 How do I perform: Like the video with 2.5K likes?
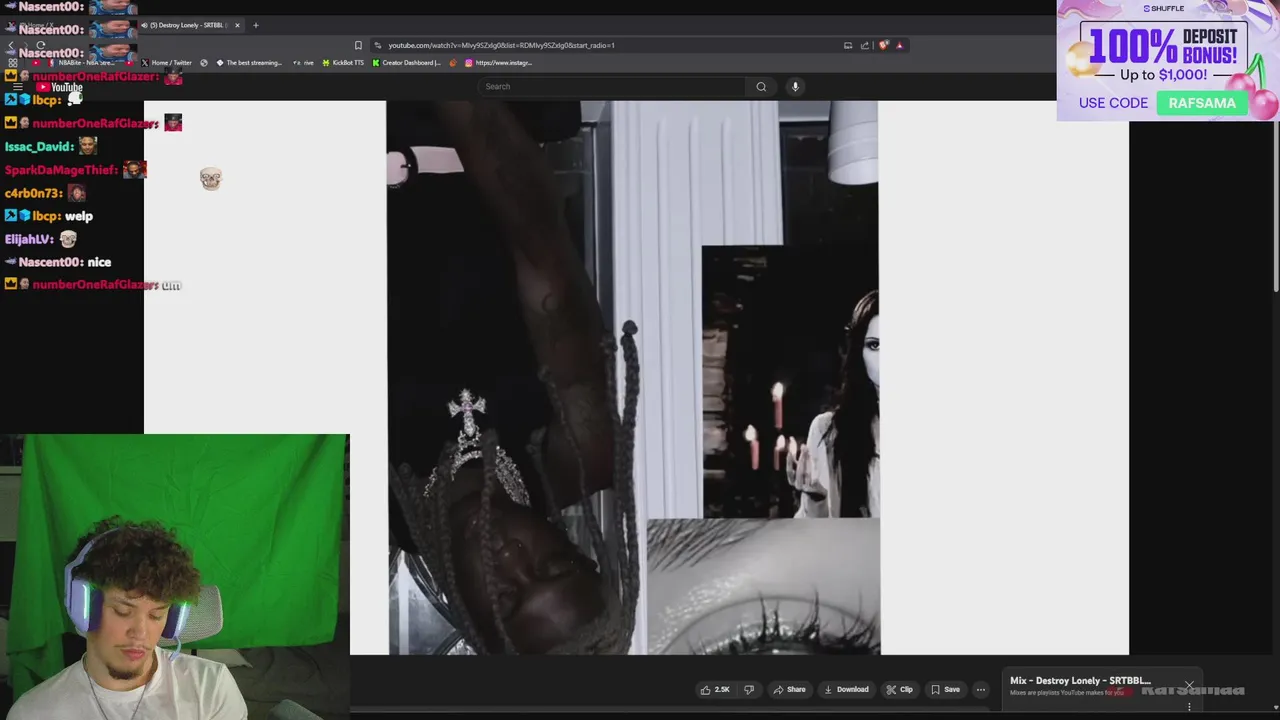pyautogui.click(x=715, y=689)
